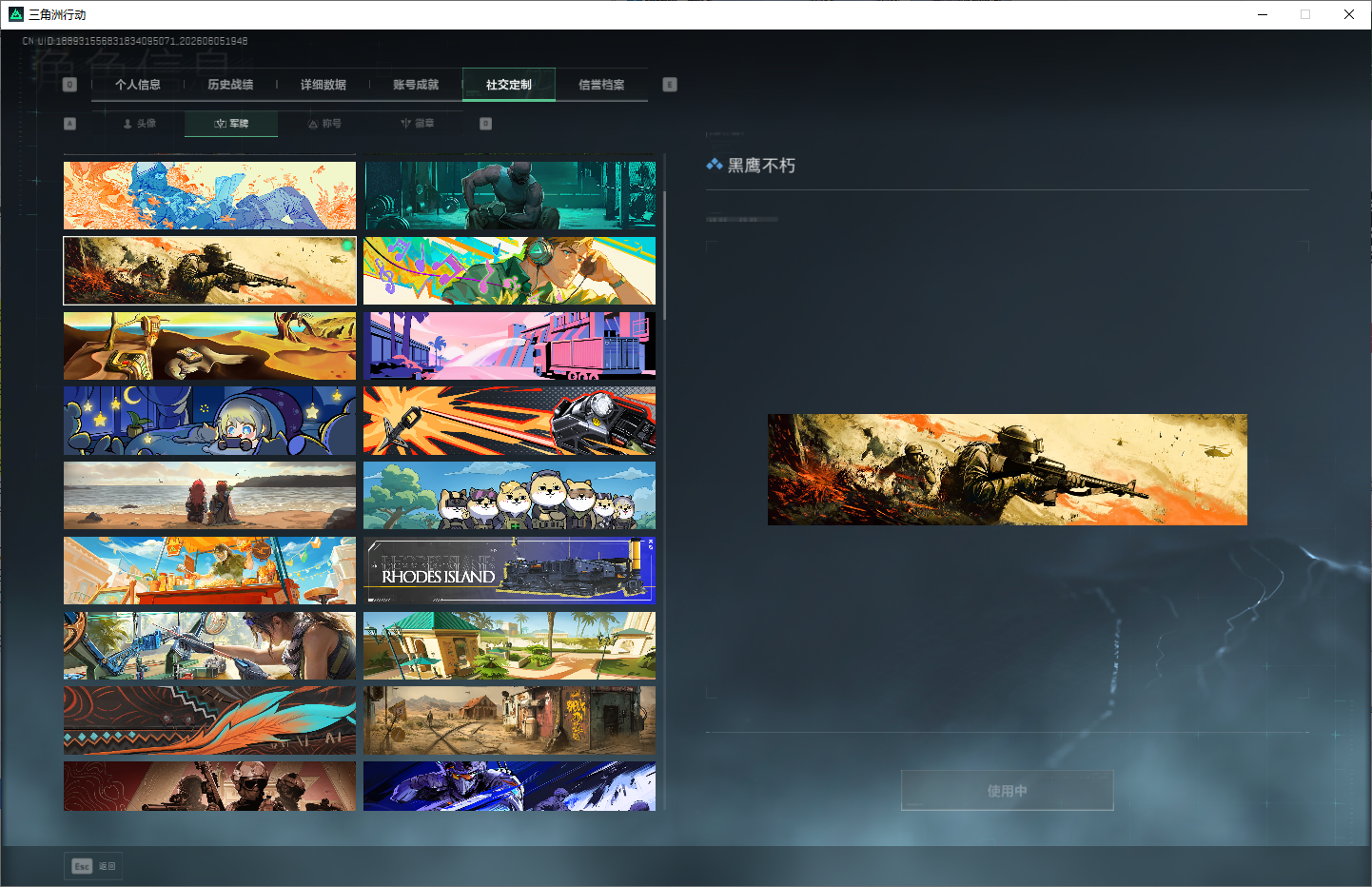Click the A previous sub-tab key icon
This screenshot has width=1372, height=887.
pos(69,124)
